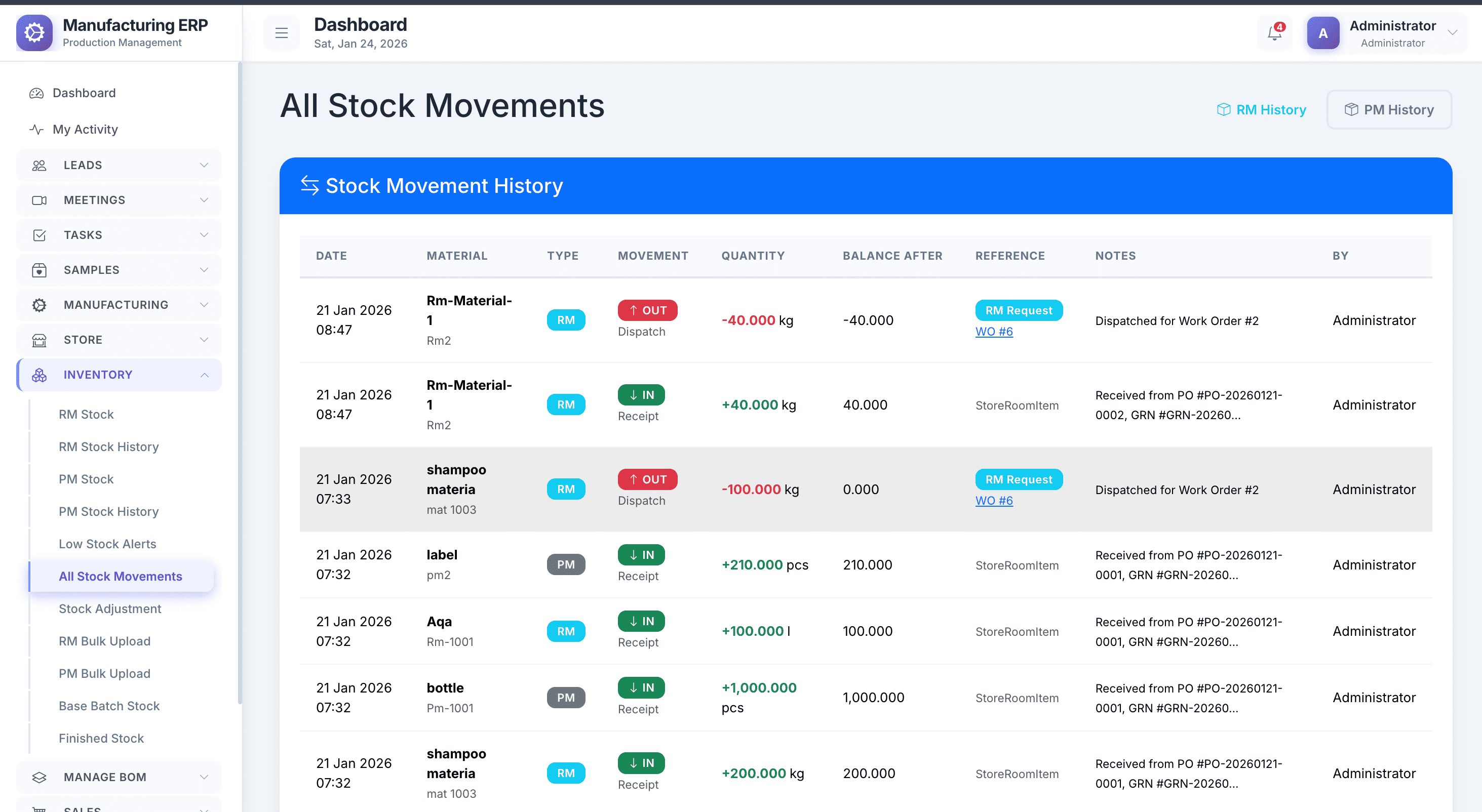Open WO #6 link in first row
Viewport: 1482px width, 812px height.
coord(994,332)
